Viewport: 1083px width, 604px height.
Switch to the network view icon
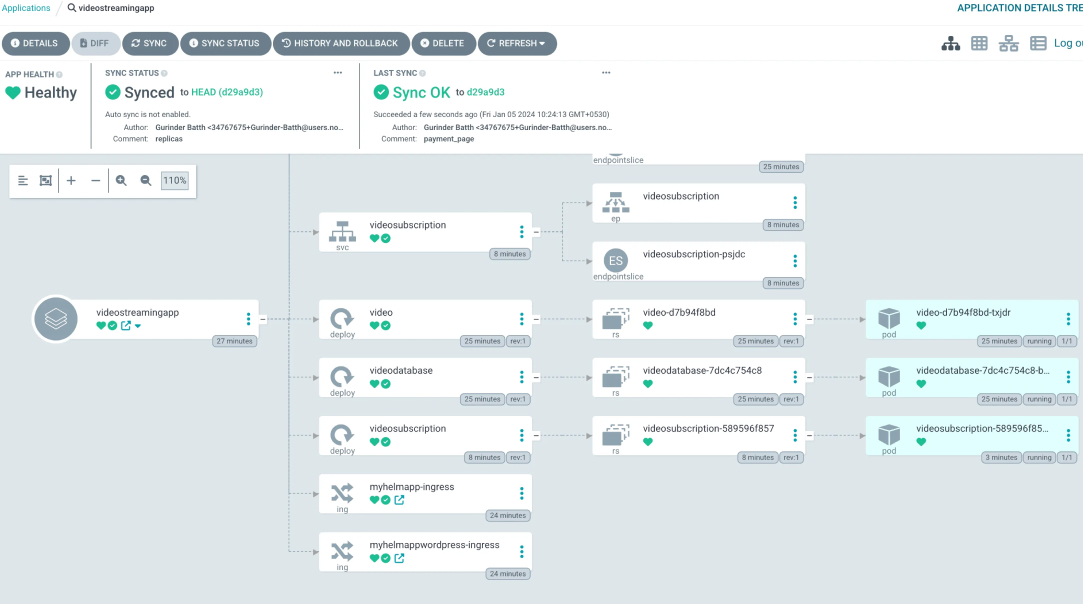pos(1009,44)
